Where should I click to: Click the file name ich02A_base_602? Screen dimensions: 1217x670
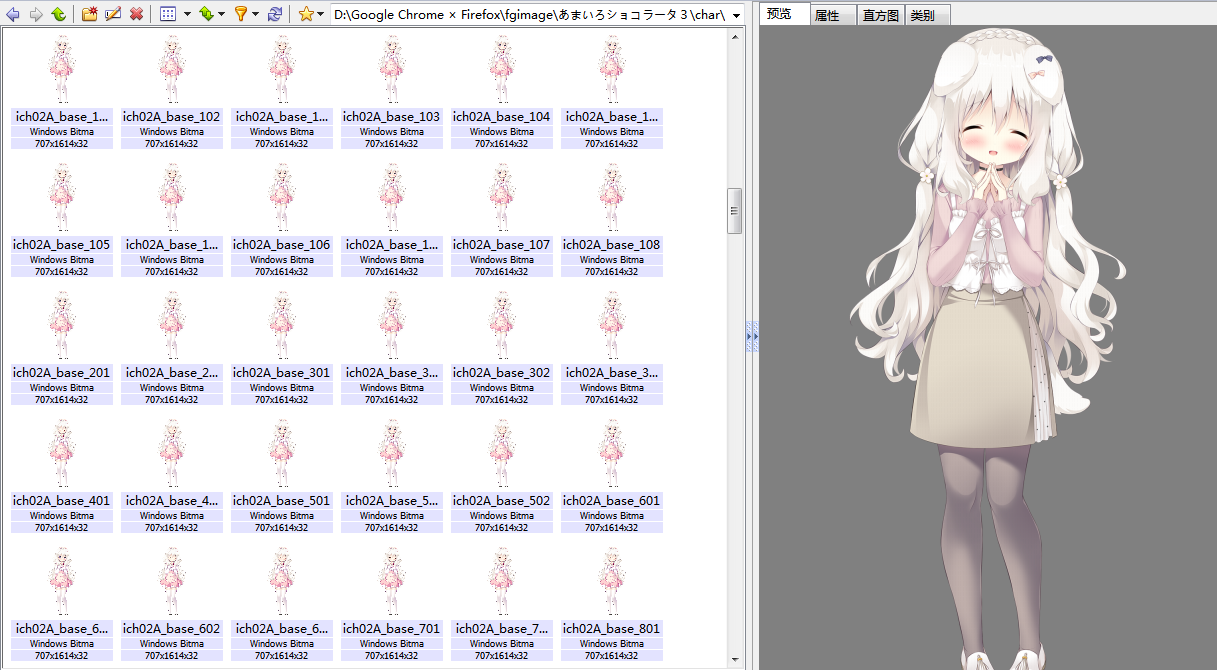172,629
